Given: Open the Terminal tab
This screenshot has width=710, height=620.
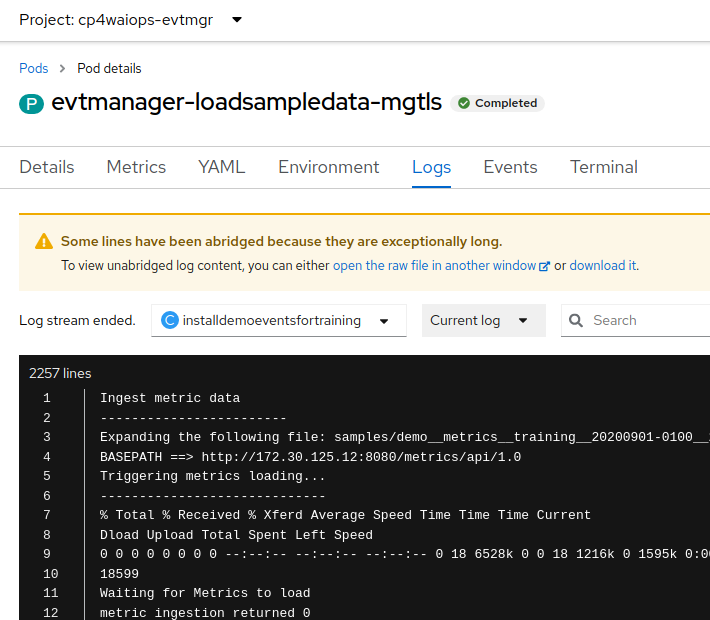Looking at the screenshot, I should (x=604, y=167).
